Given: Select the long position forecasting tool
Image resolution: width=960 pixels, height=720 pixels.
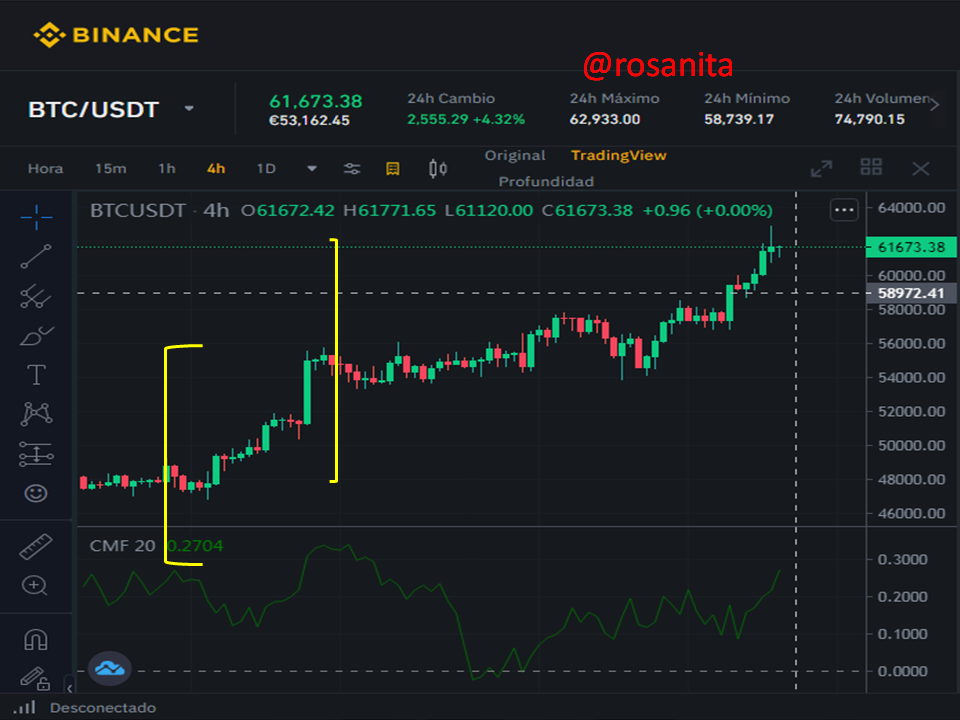Looking at the screenshot, I should click(36, 454).
